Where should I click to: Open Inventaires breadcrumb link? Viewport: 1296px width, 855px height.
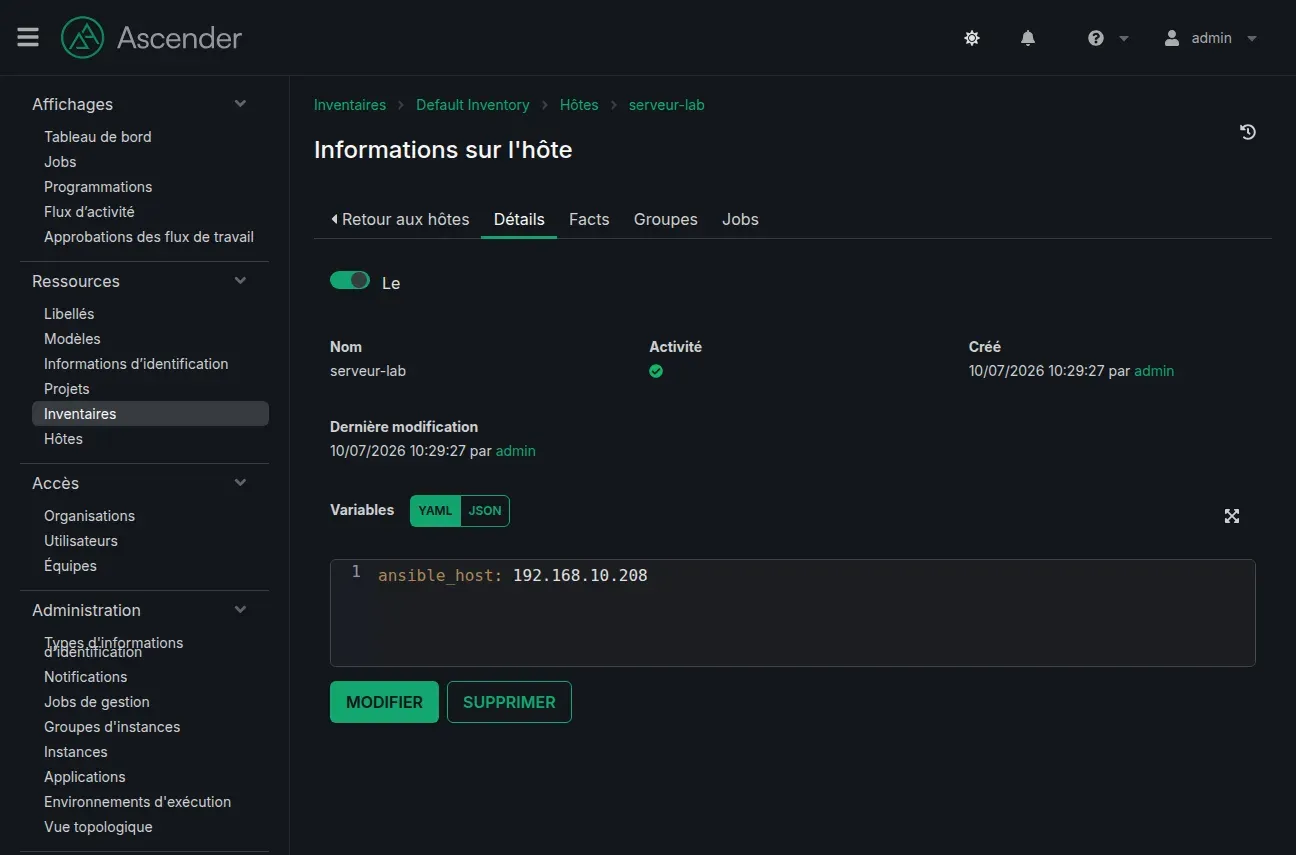tap(350, 105)
